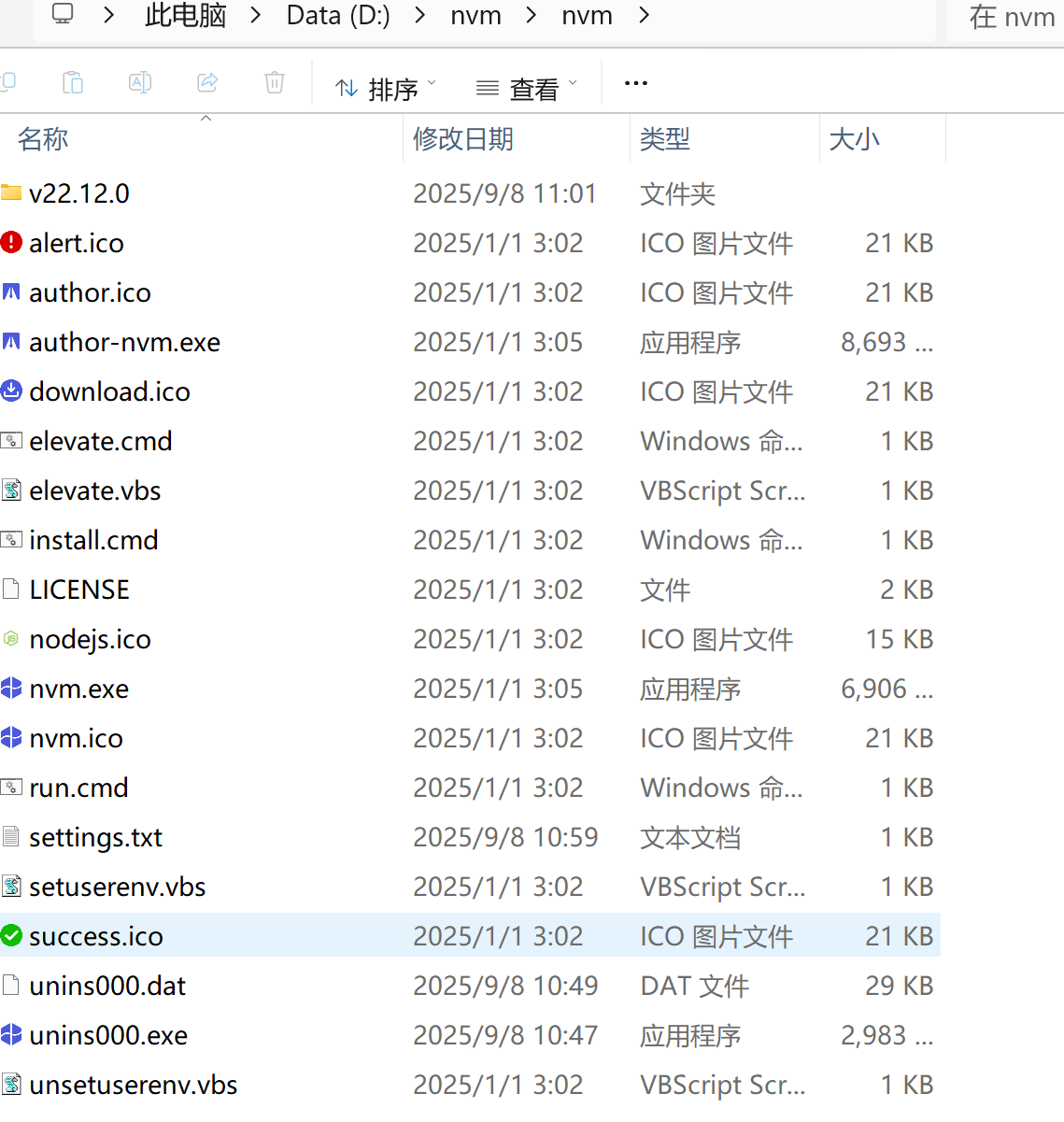Click the nodejs.ico hexagon icon
This screenshot has width=1064, height=1122.
click(x=11, y=639)
